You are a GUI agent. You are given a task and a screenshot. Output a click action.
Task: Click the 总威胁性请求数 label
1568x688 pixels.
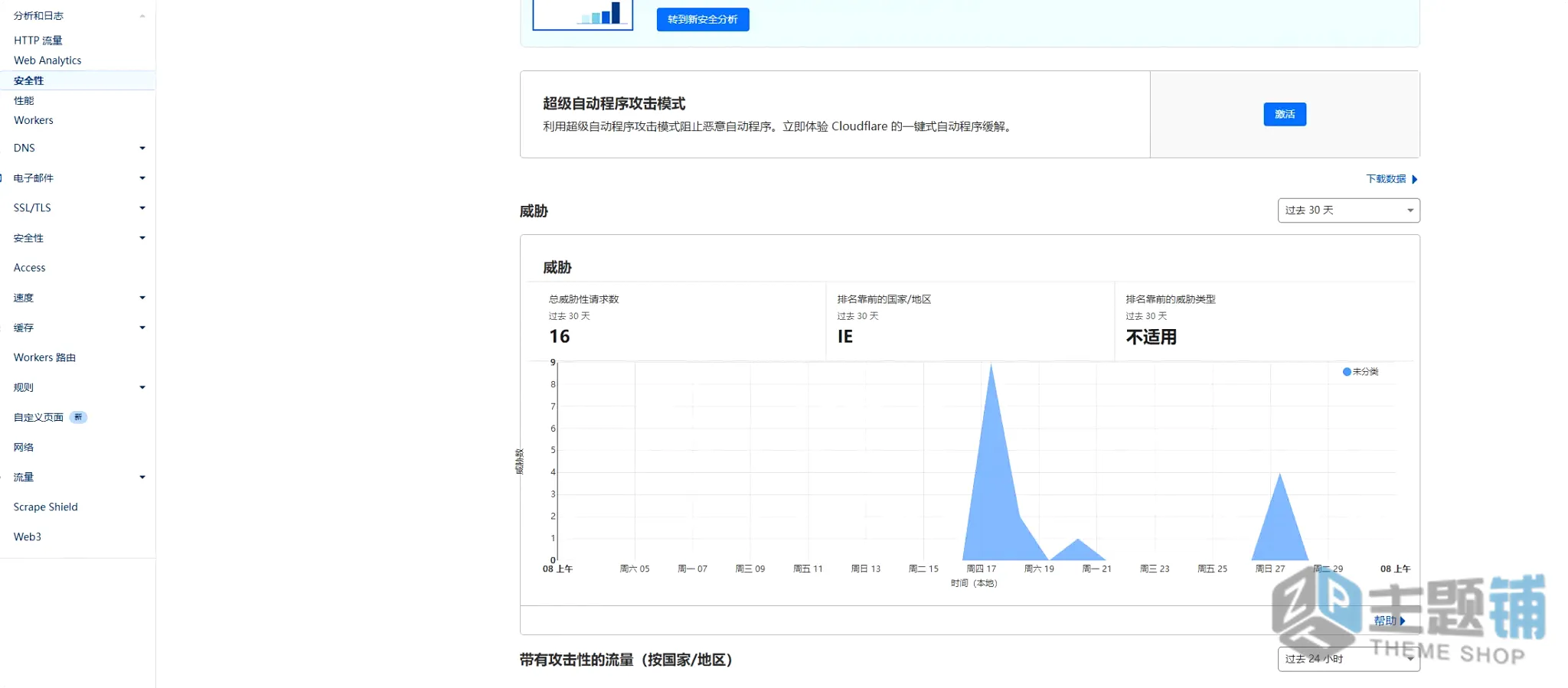pyautogui.click(x=583, y=299)
